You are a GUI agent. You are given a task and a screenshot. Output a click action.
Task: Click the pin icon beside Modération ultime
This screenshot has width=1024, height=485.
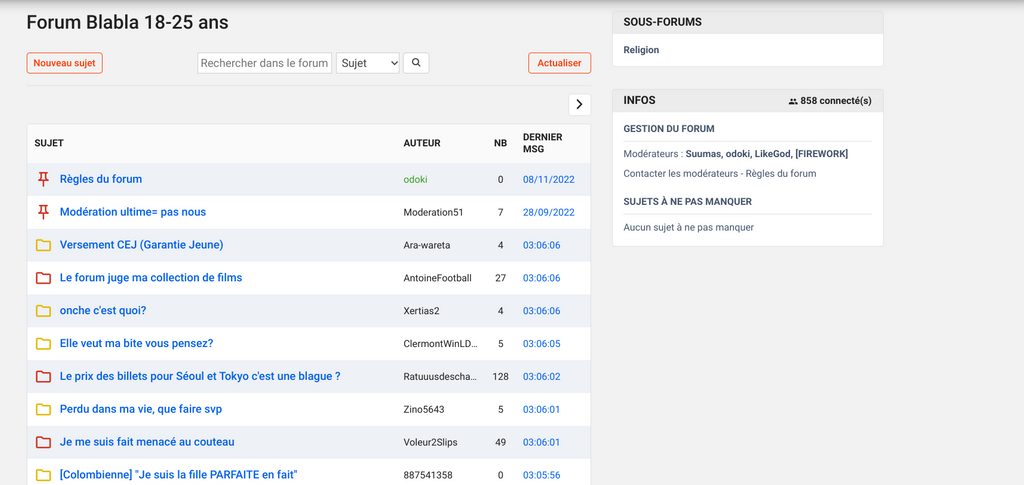click(43, 212)
